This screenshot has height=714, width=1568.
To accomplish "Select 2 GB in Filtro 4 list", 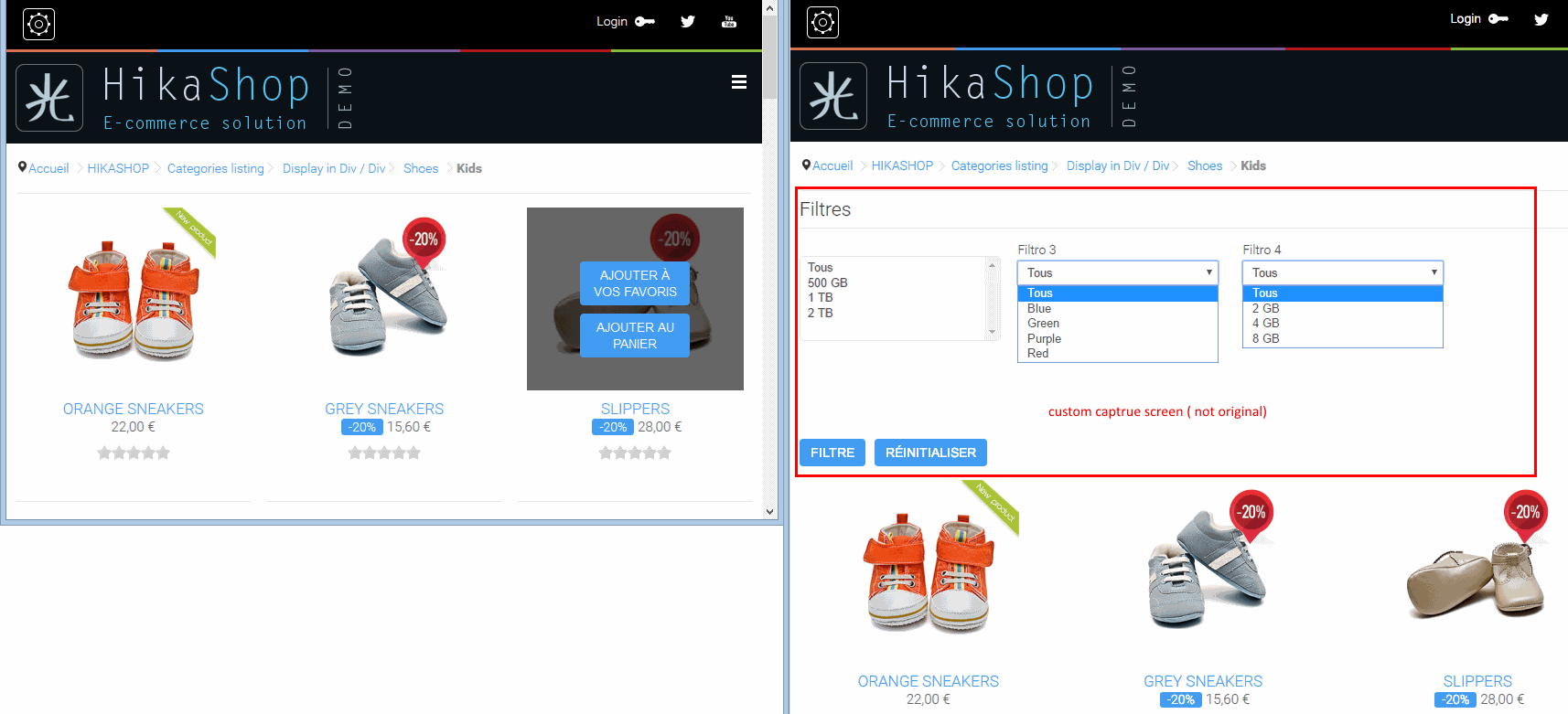I will click(1343, 308).
